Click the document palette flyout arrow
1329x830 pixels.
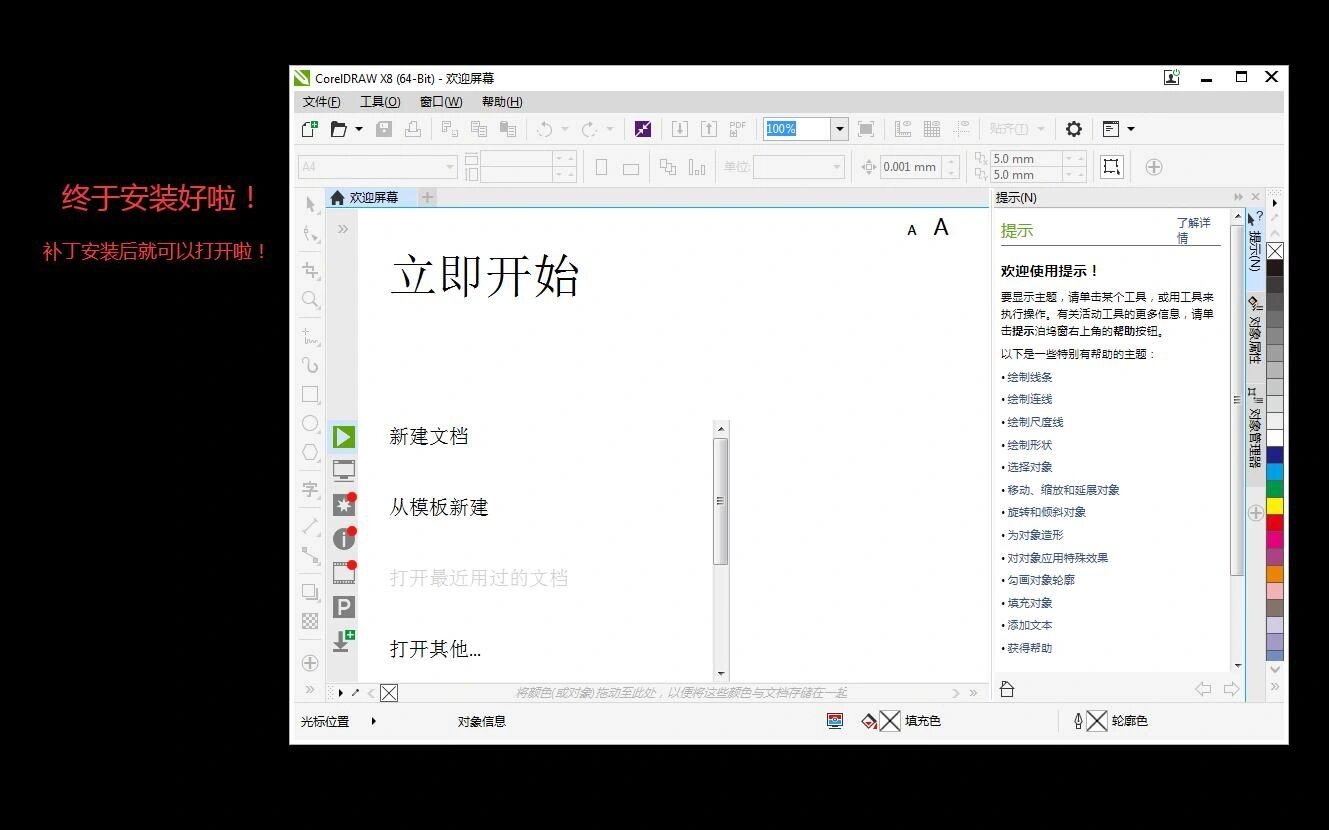[341, 693]
